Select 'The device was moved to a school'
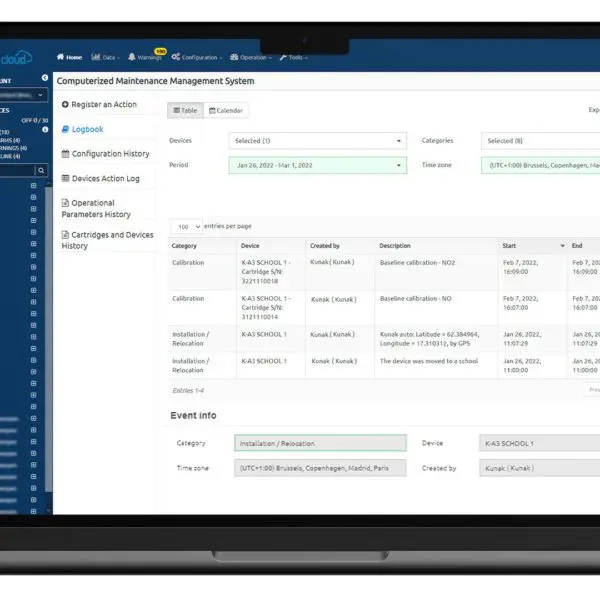Screen dimensions: 600x600 429,361
